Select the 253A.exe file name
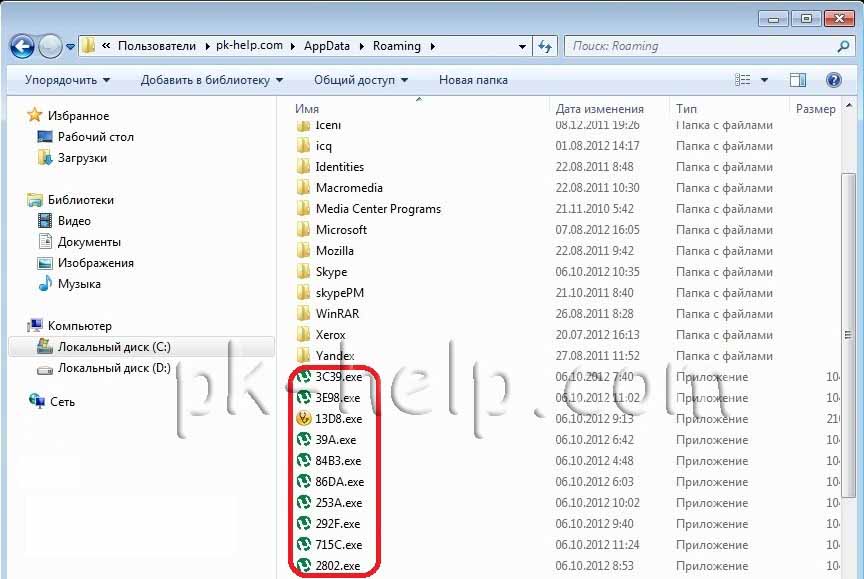The height and width of the screenshot is (579, 864). pos(339,503)
